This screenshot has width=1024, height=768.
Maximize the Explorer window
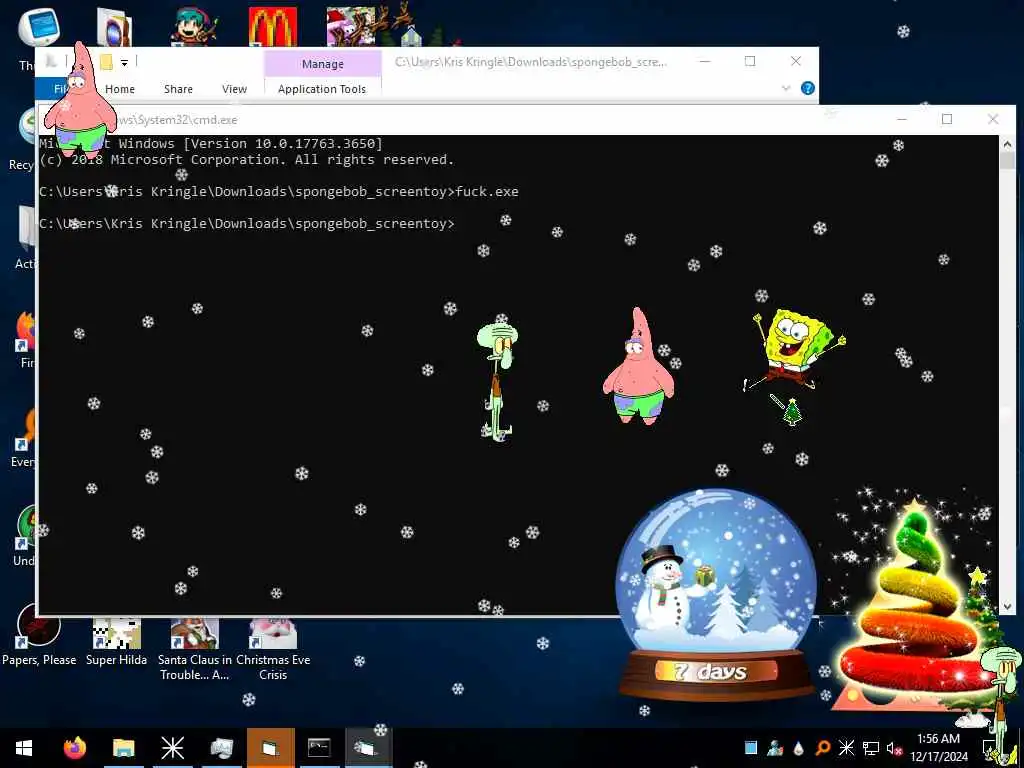pos(750,61)
